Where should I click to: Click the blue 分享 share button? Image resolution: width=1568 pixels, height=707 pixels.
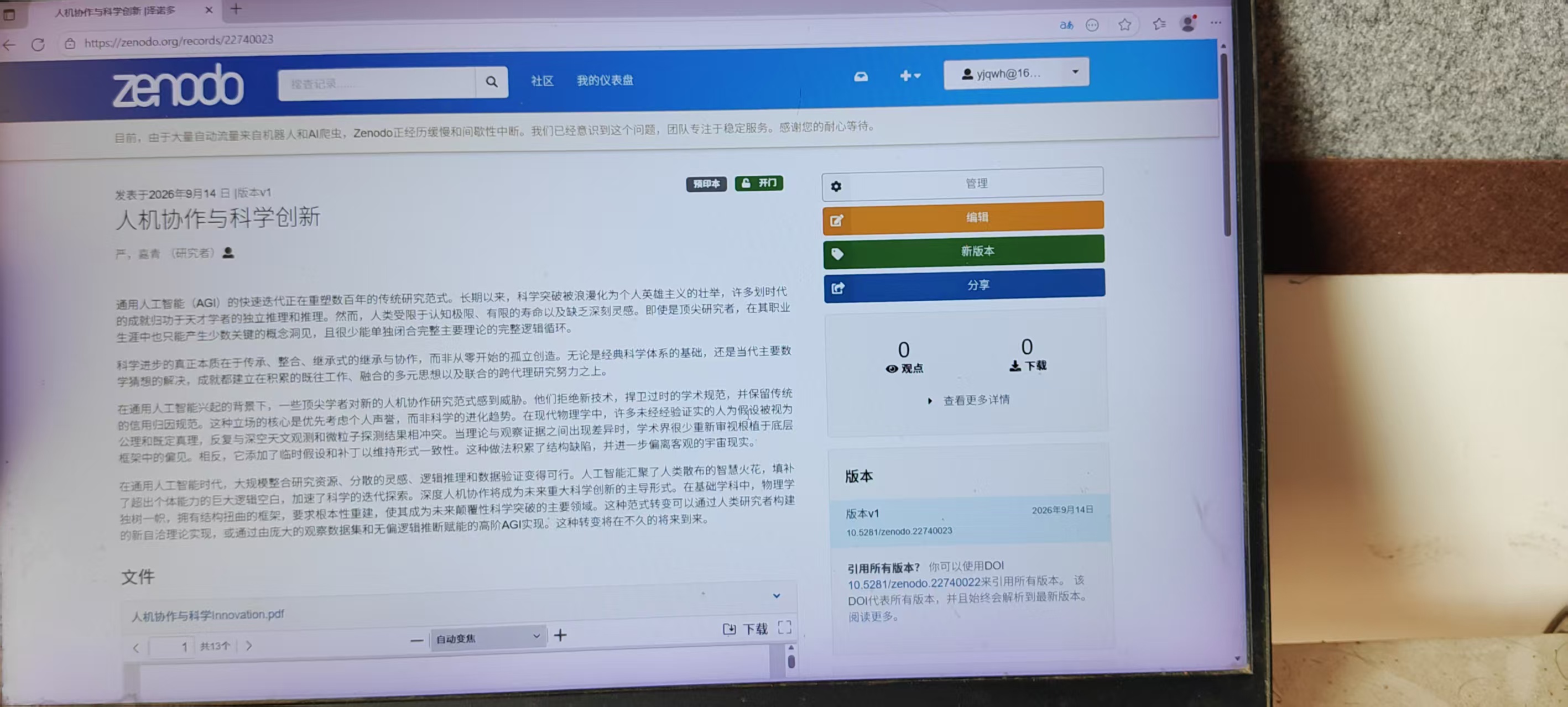pyautogui.click(x=964, y=285)
